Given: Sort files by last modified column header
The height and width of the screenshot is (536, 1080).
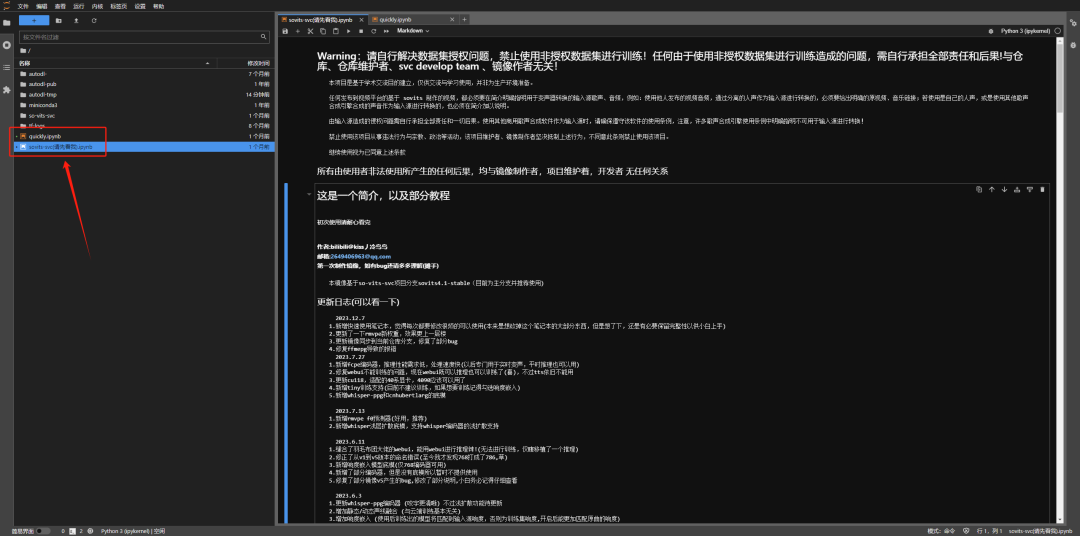Looking at the screenshot, I should pyautogui.click(x=246, y=63).
